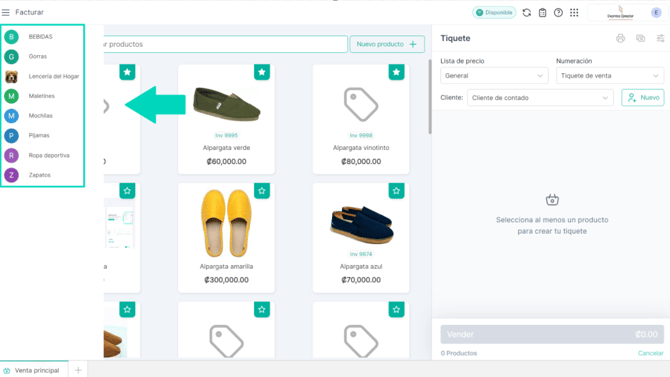The image size is (670, 377).
Task: Expand the Cliente de contado dropdown
Action: 540,98
